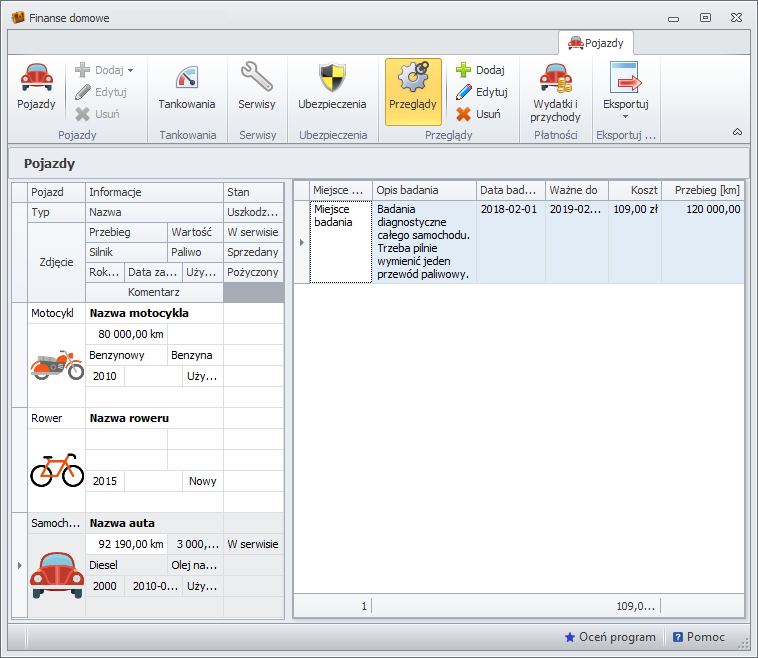The width and height of the screenshot is (758, 658).
Task: Collapse the ribbon with the chevron
Action: point(737,132)
